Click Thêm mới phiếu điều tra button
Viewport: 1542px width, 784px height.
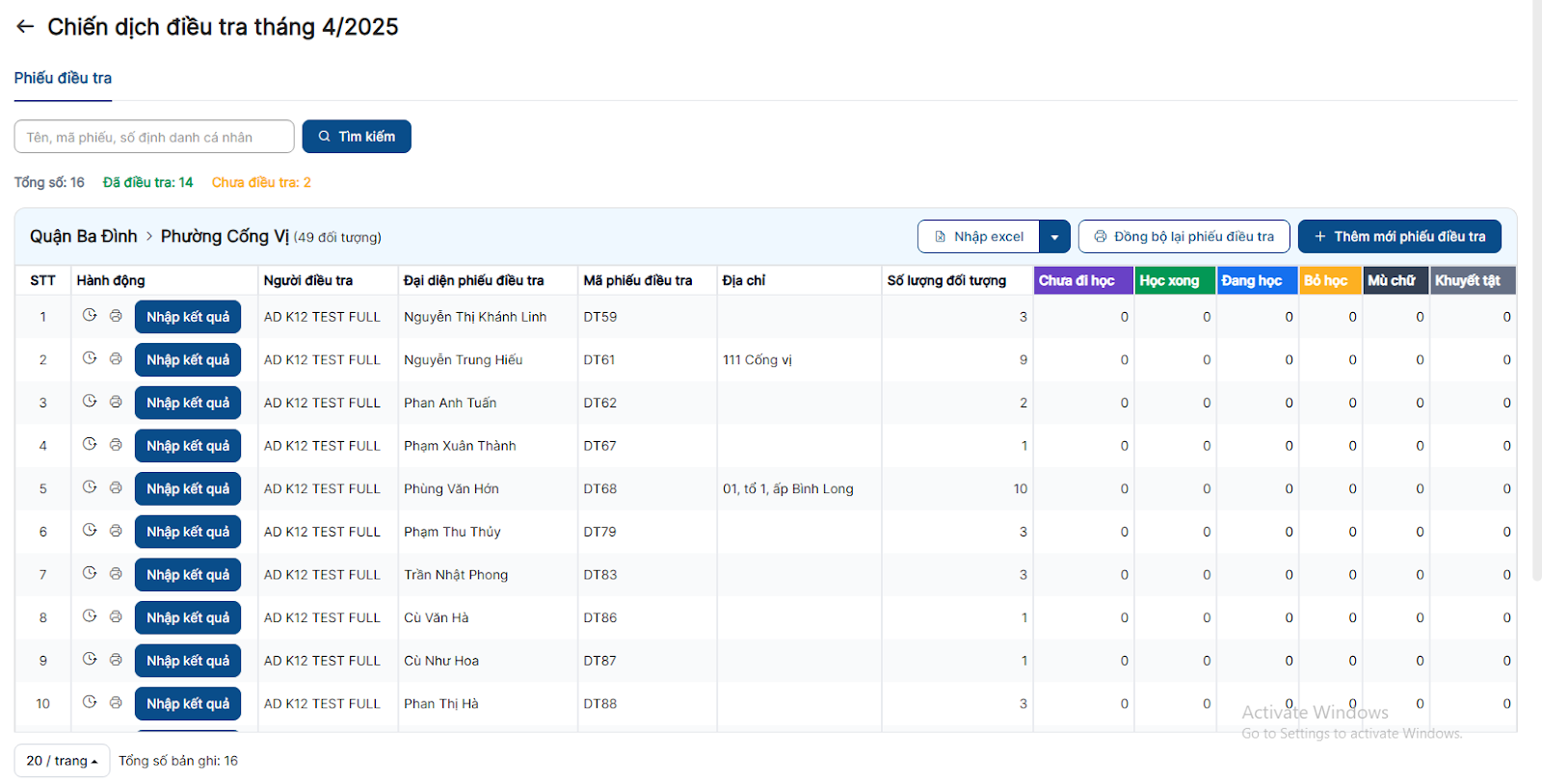pos(1399,237)
